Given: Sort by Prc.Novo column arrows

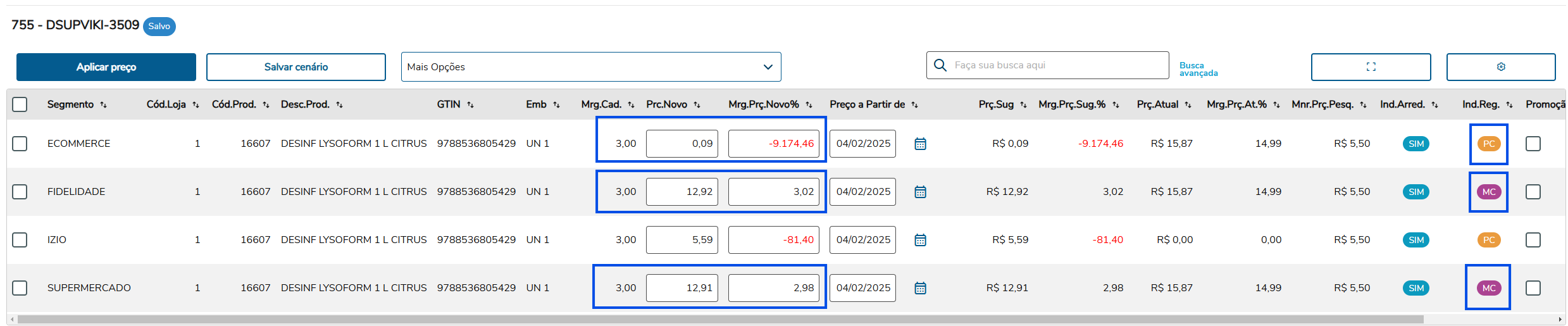Looking at the screenshot, I should [697, 105].
